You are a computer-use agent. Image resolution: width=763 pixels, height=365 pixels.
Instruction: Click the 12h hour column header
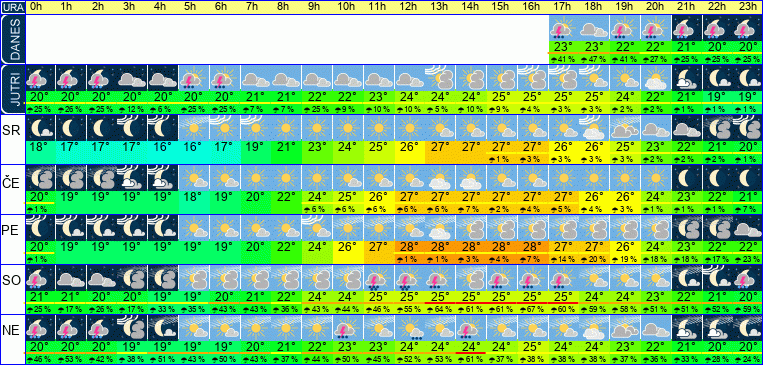(x=409, y=7)
